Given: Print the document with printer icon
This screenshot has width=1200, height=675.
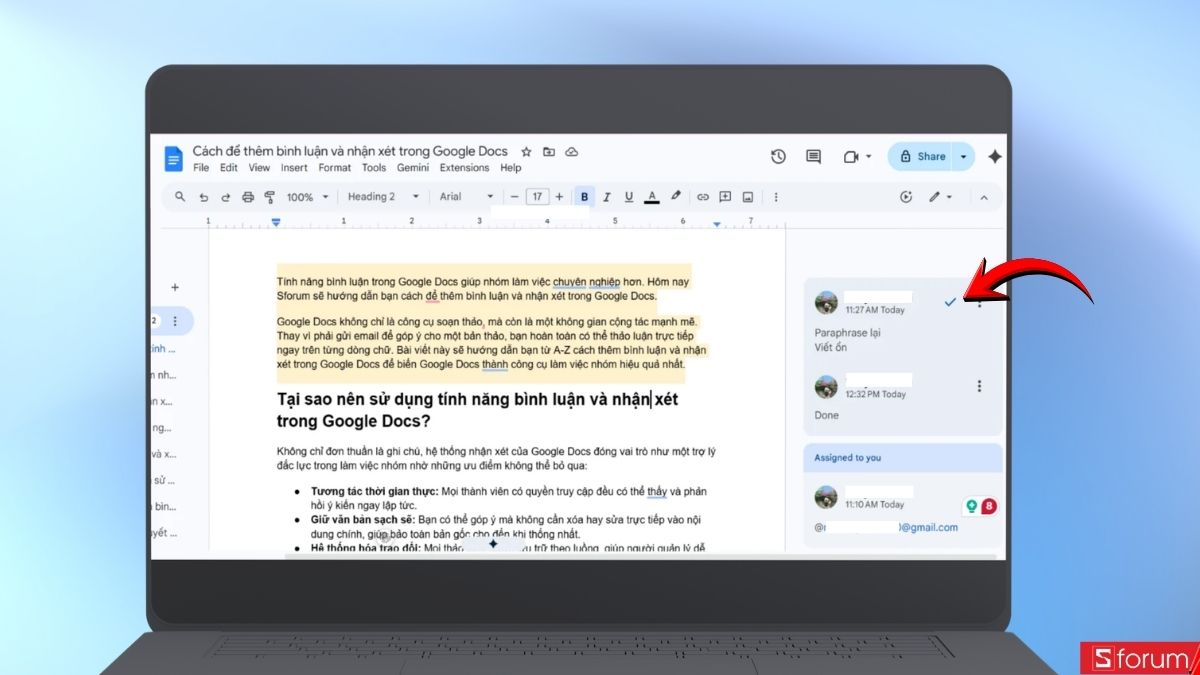Looking at the screenshot, I should [x=248, y=197].
